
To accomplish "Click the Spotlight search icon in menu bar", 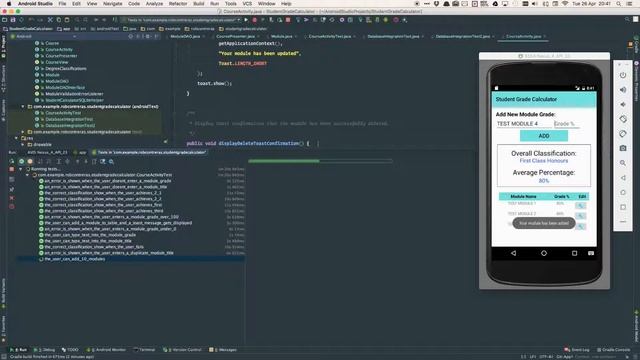I will 619,3.
